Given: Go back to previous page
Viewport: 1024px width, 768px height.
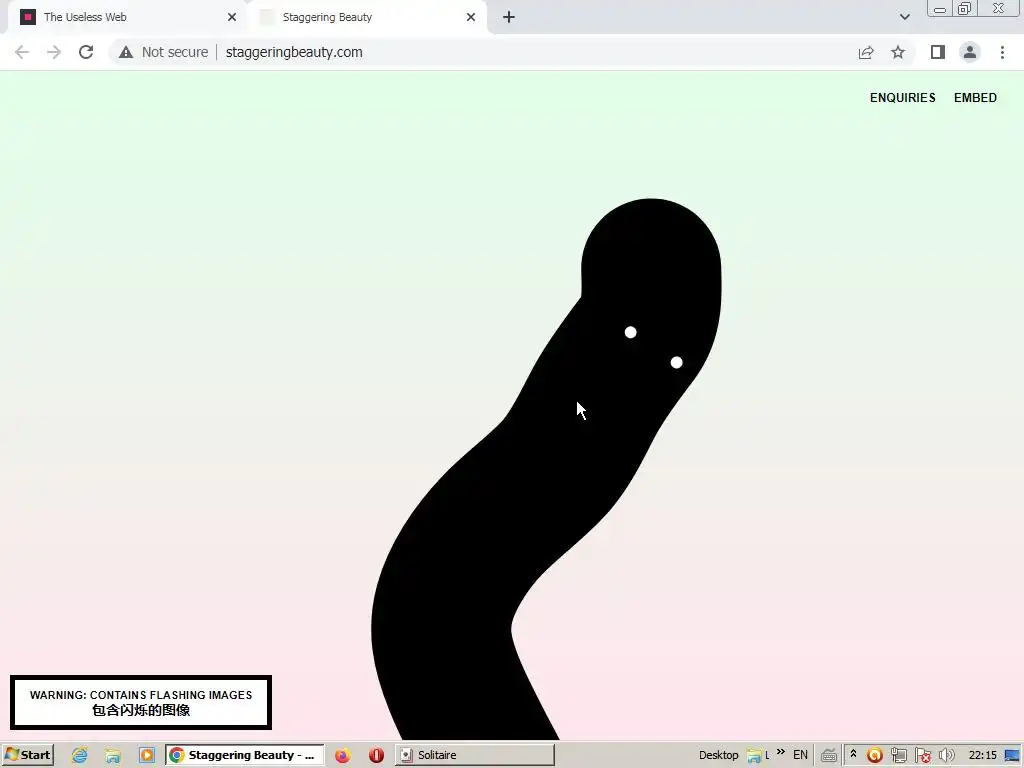Looking at the screenshot, I should pyautogui.click(x=22, y=52).
